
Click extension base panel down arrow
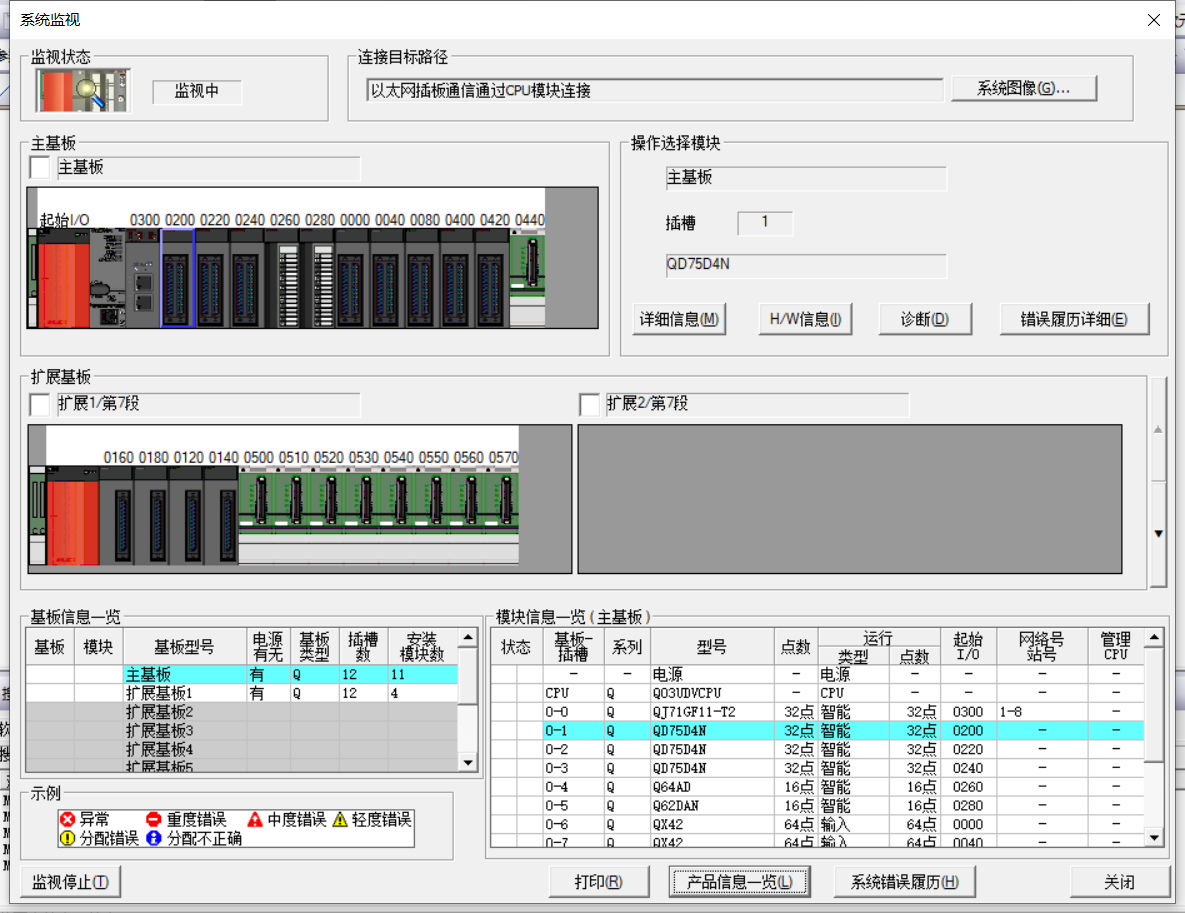pos(1158,534)
